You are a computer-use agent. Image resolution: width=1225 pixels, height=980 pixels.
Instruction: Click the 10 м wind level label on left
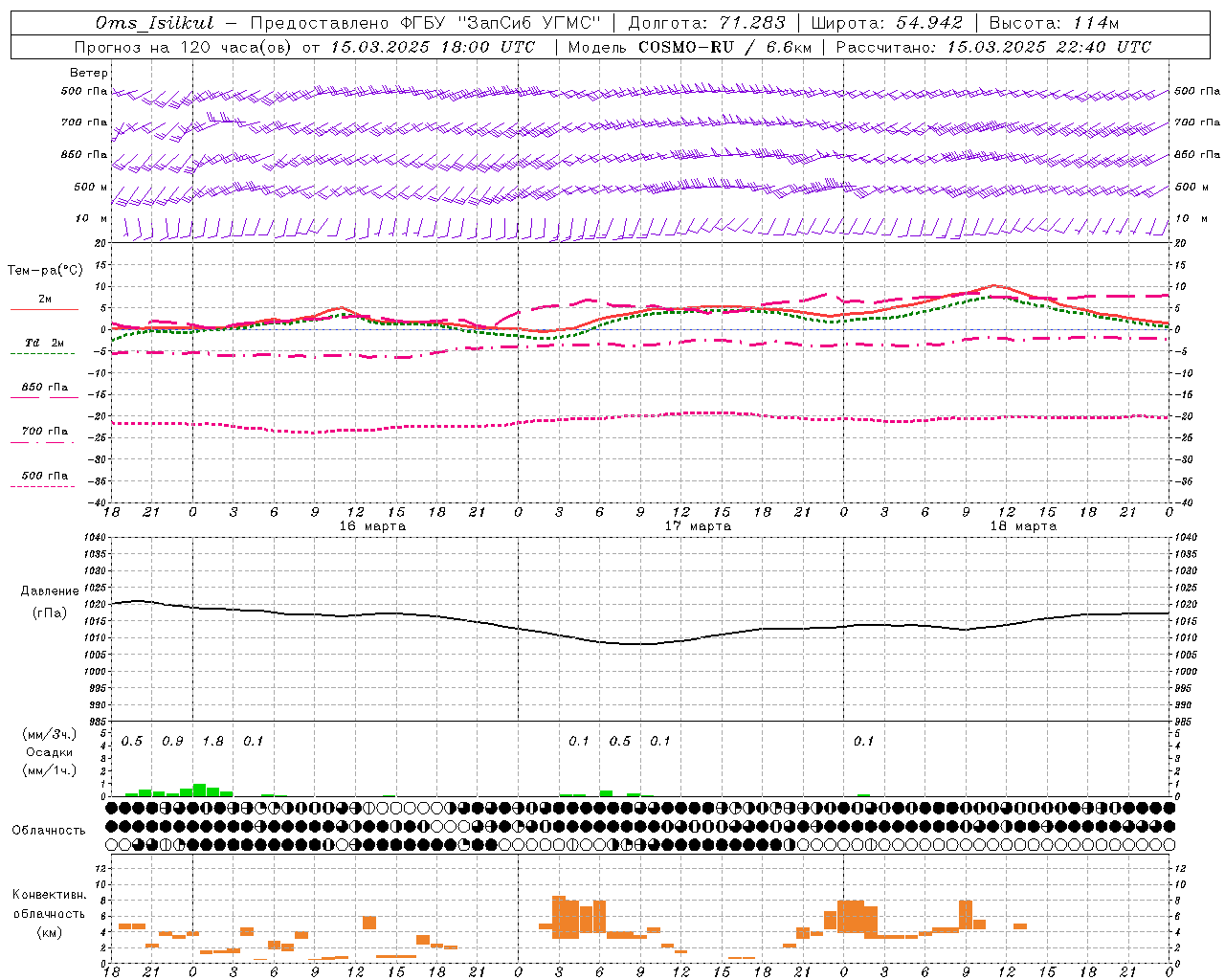point(91,218)
